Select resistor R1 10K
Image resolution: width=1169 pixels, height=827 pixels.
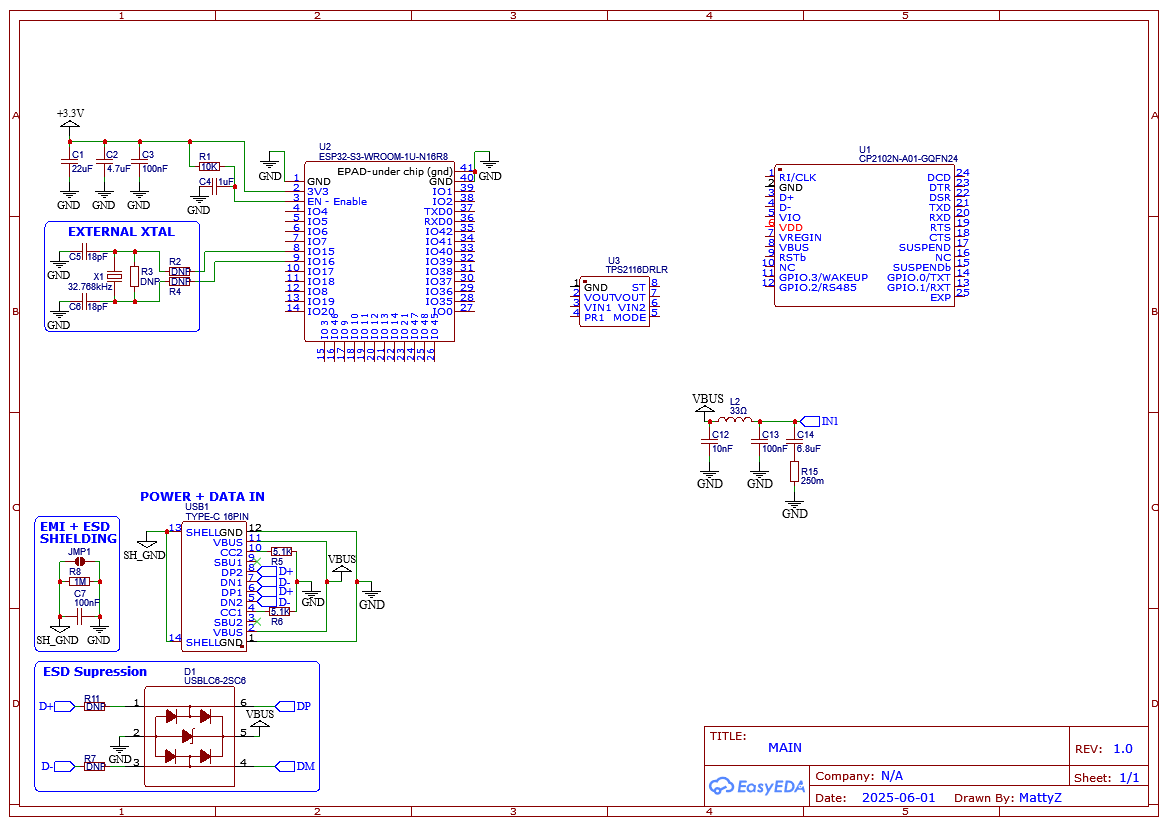coord(209,166)
